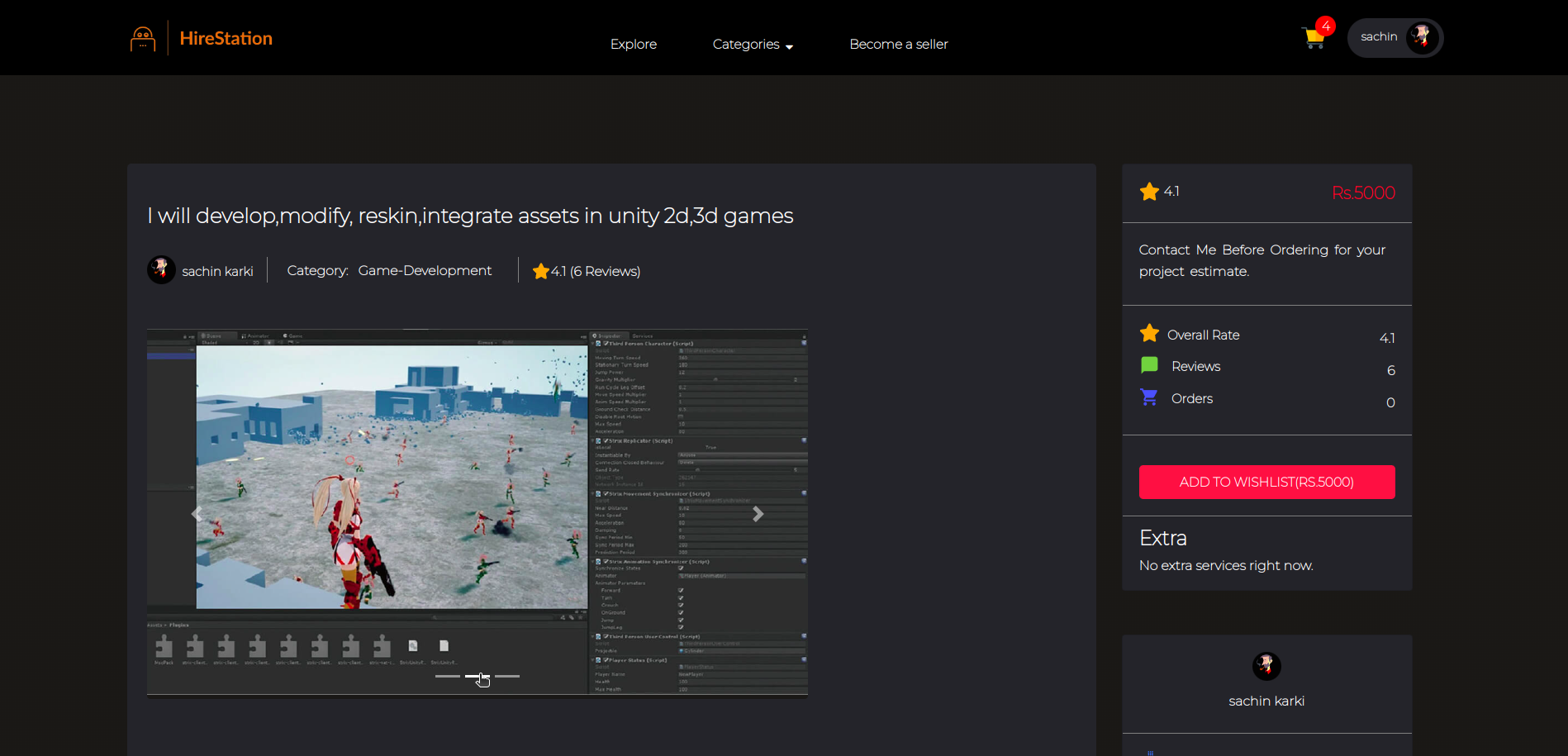Screen dimensions: 1568x756
Task: Show next image in the carousel
Action: coord(758,514)
